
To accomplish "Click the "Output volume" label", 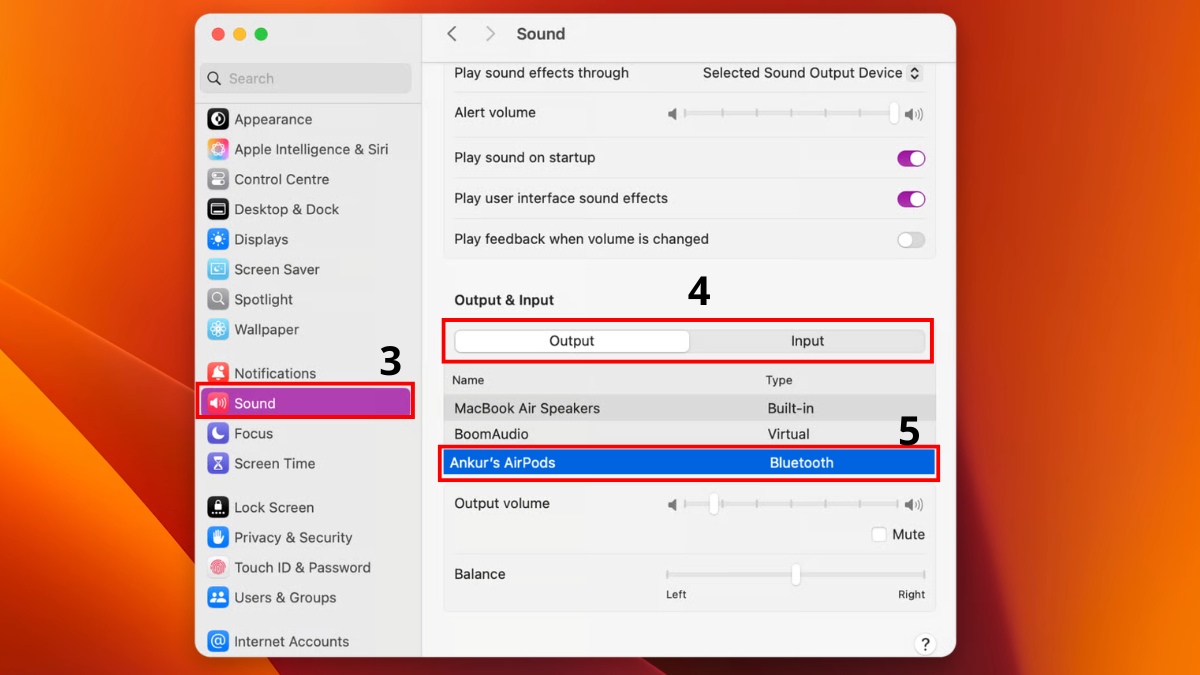I will 502,503.
